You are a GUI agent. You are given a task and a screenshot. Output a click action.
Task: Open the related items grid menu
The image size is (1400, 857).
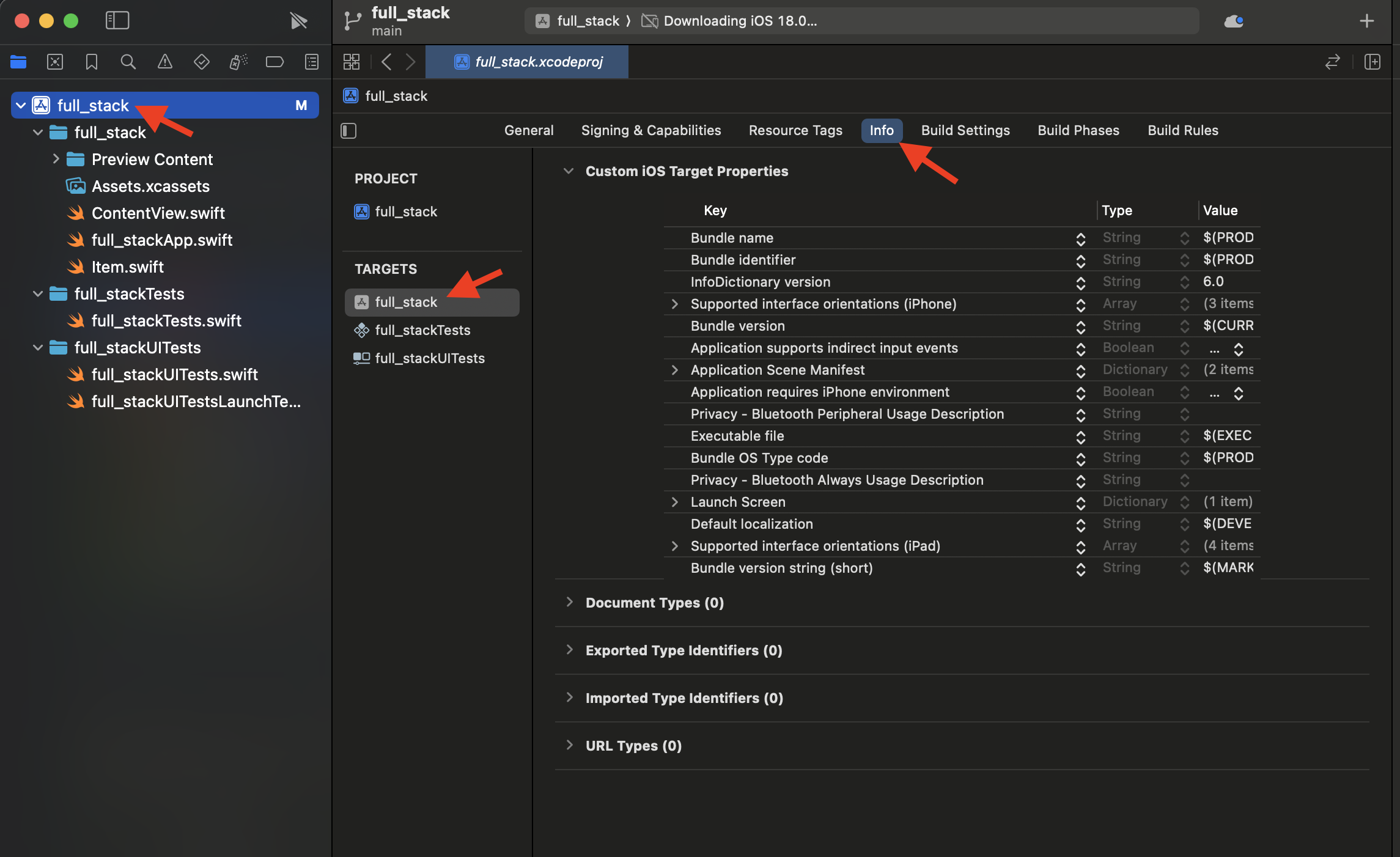(352, 62)
